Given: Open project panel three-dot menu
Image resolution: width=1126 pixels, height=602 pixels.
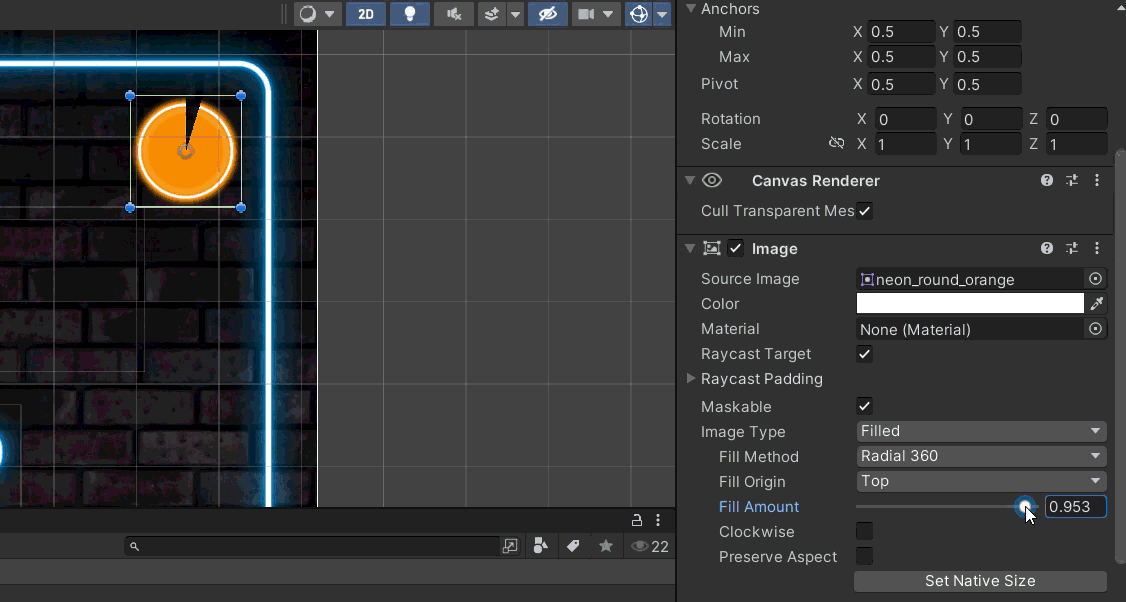Looking at the screenshot, I should click(x=658, y=520).
